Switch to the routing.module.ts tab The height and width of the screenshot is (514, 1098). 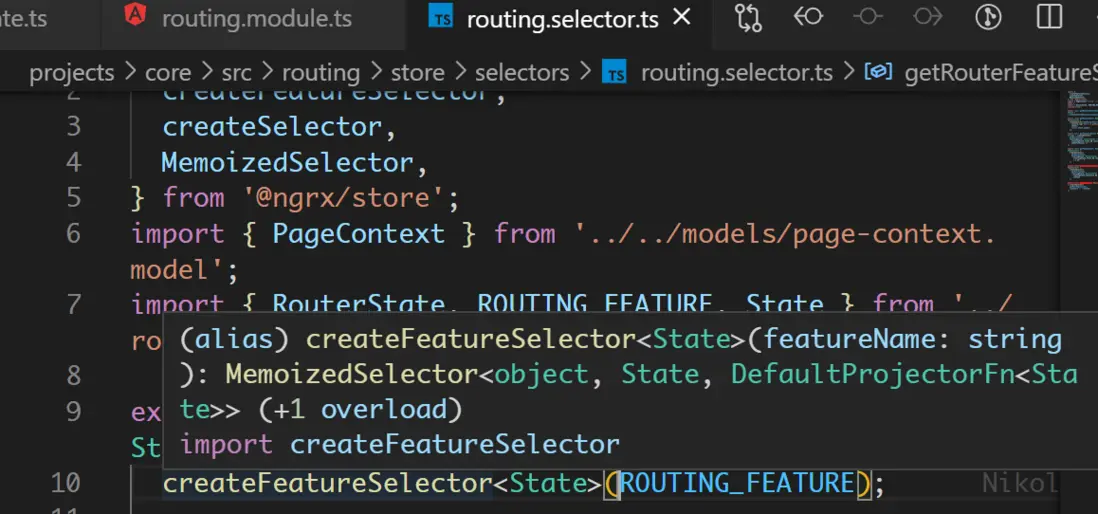click(x=256, y=18)
